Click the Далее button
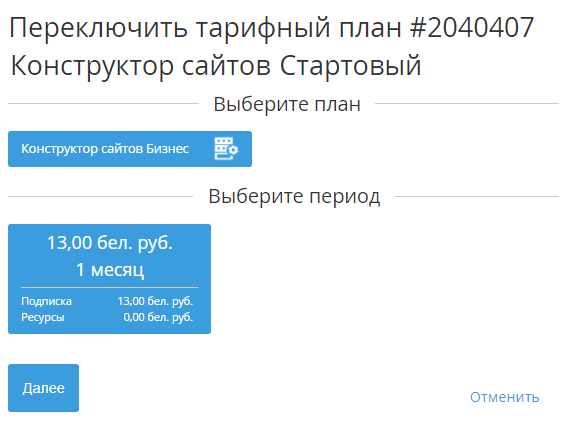 [43, 388]
